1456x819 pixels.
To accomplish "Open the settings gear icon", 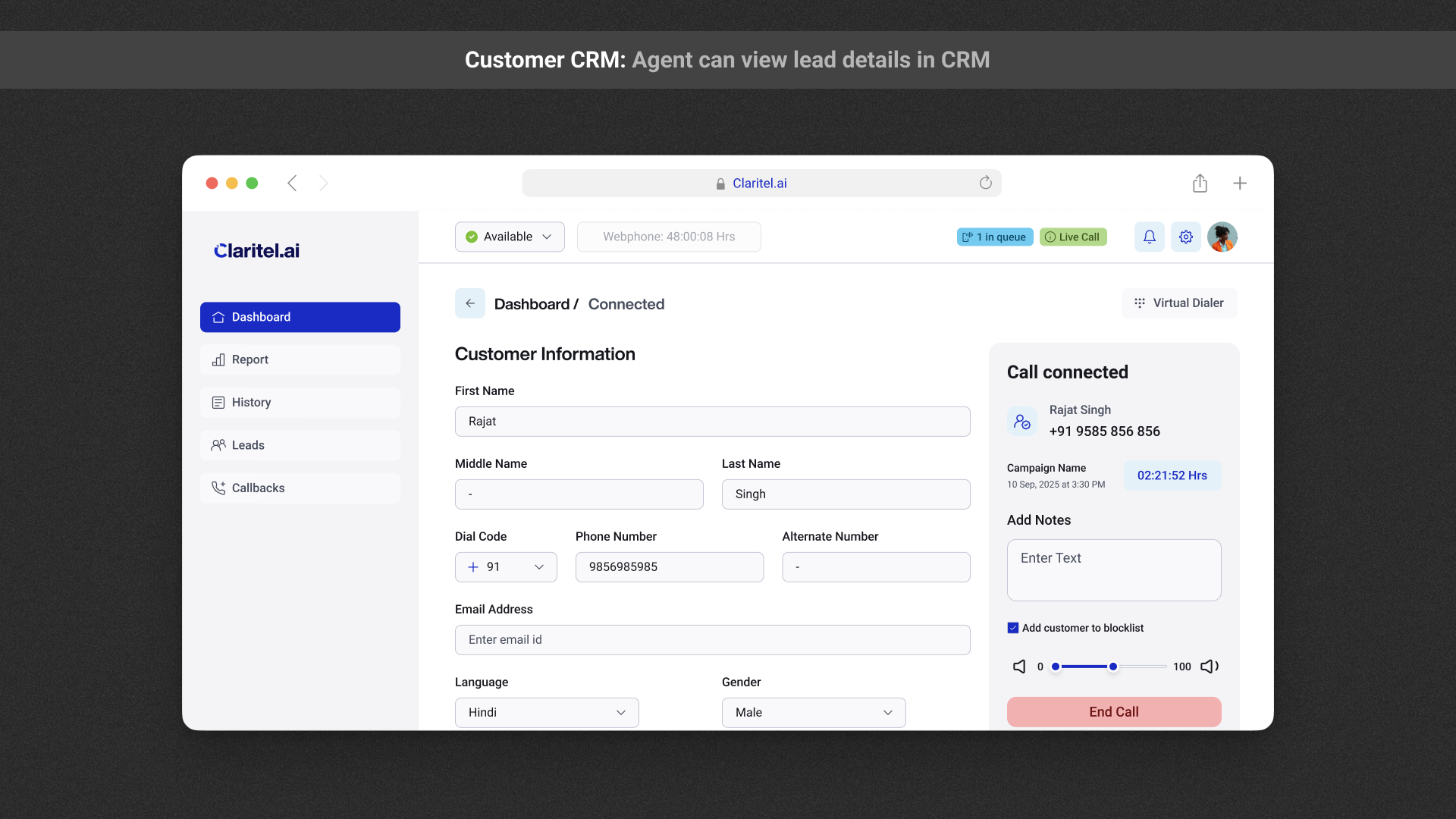I will pos(1185,237).
